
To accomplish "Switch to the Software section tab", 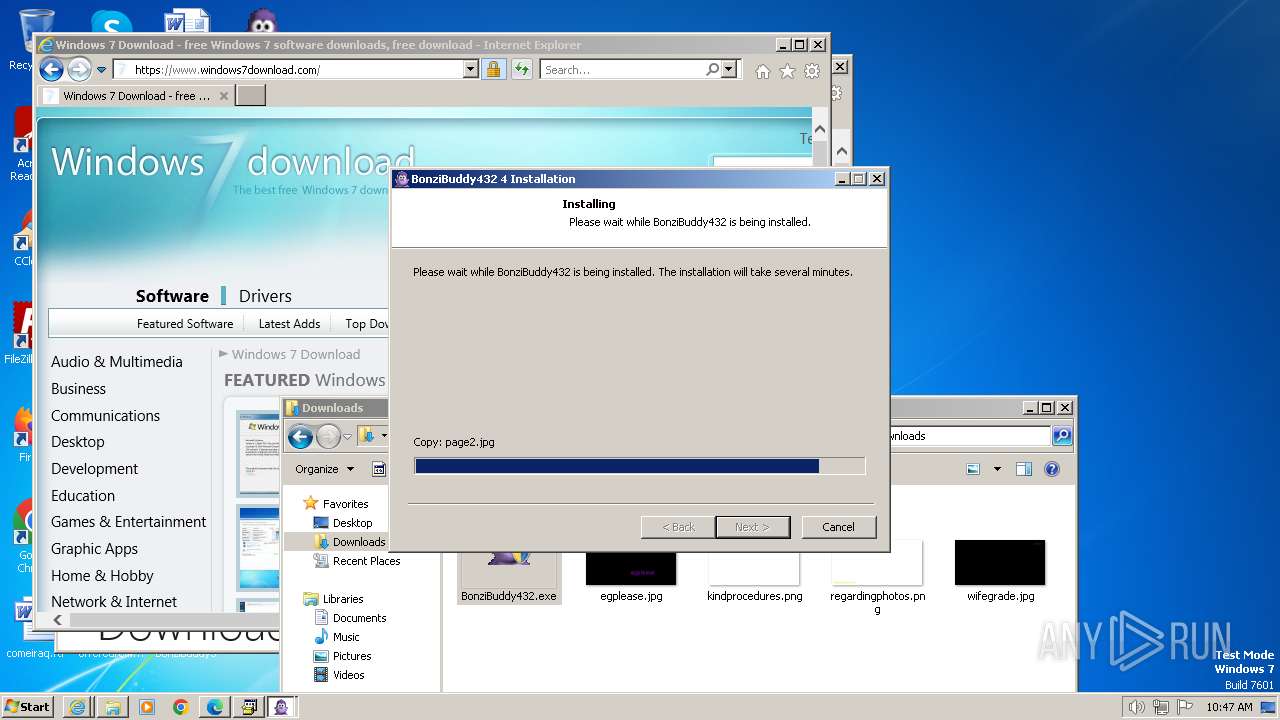I will tap(172, 296).
